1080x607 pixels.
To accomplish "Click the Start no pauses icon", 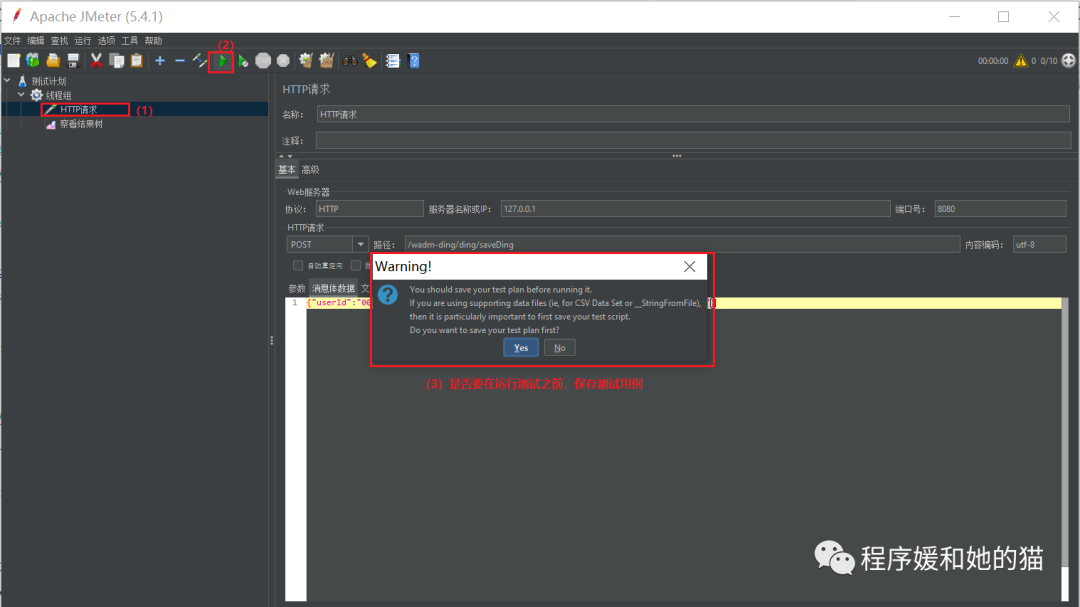I will [243, 61].
